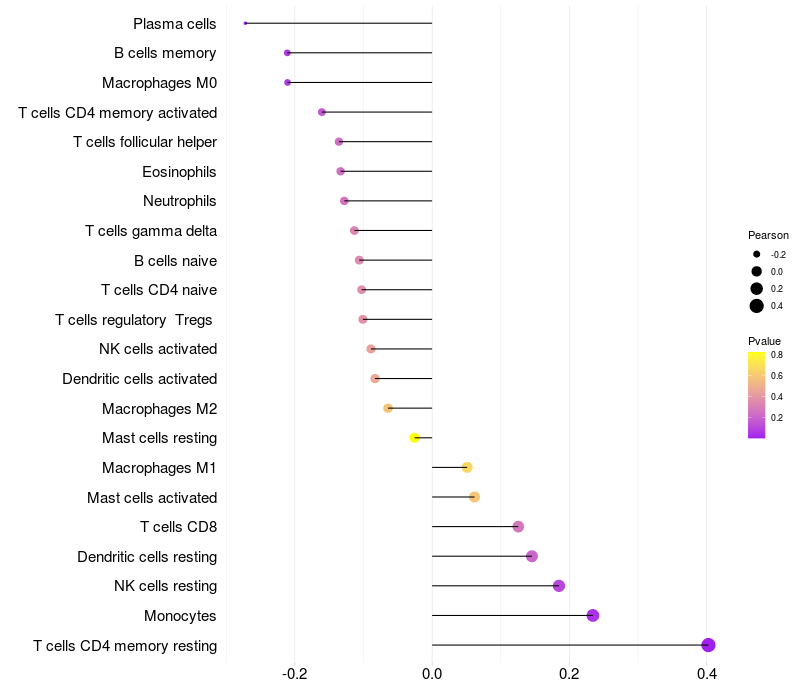Select the Monocytes lollipop point
The height and width of the screenshot is (700, 800).
click(x=593, y=616)
